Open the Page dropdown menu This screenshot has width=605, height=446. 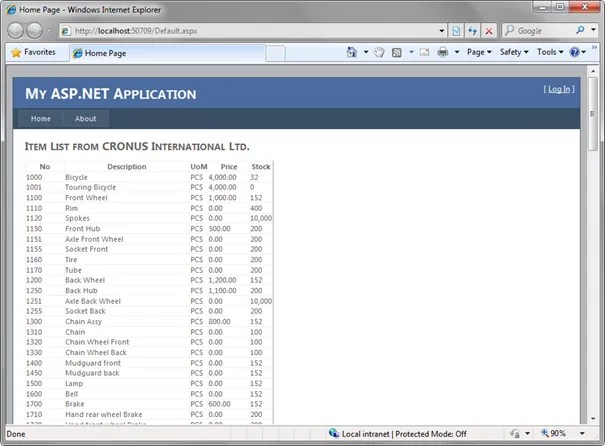(479, 52)
